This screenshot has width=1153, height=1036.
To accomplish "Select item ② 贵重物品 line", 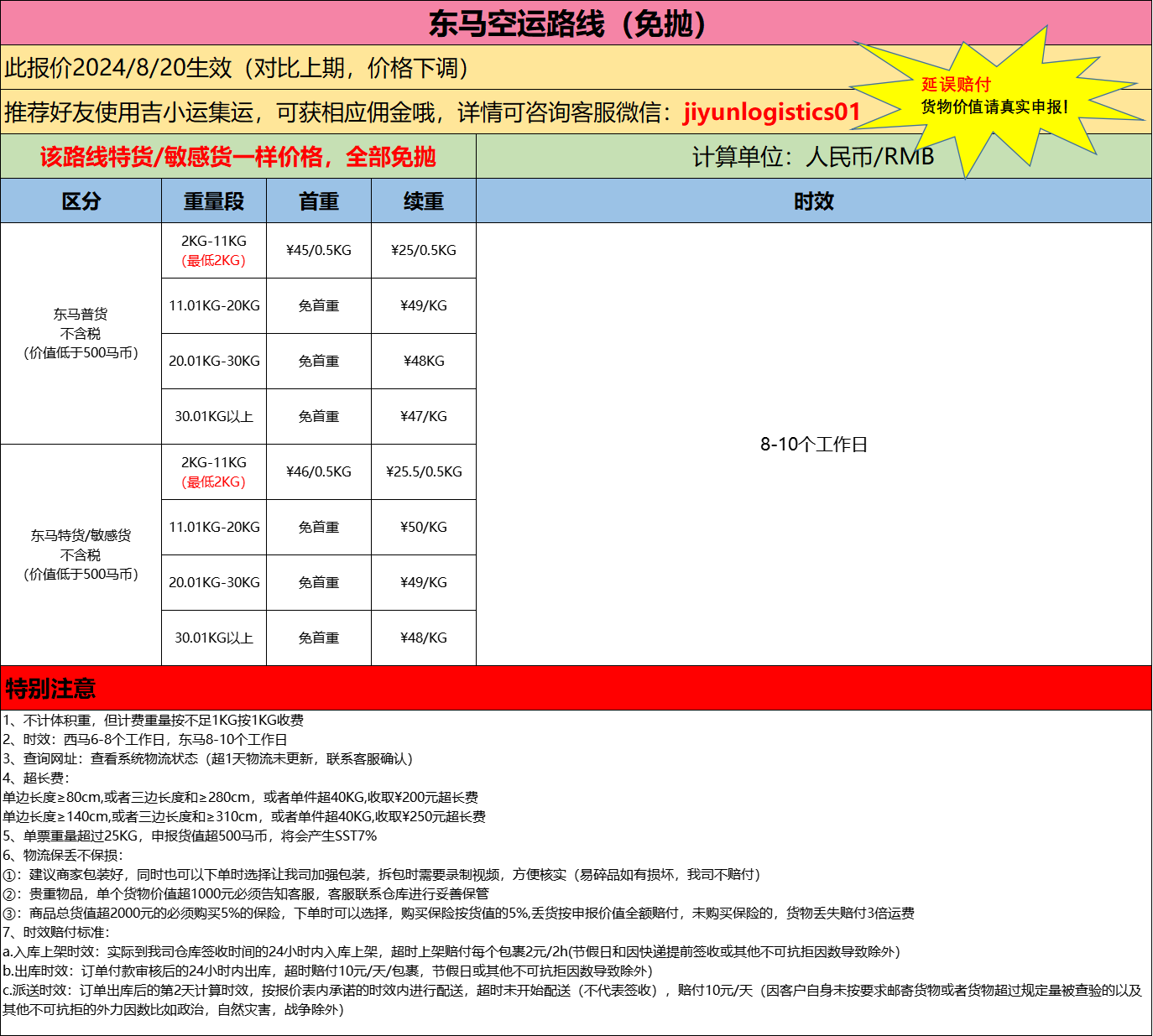I will [246, 894].
